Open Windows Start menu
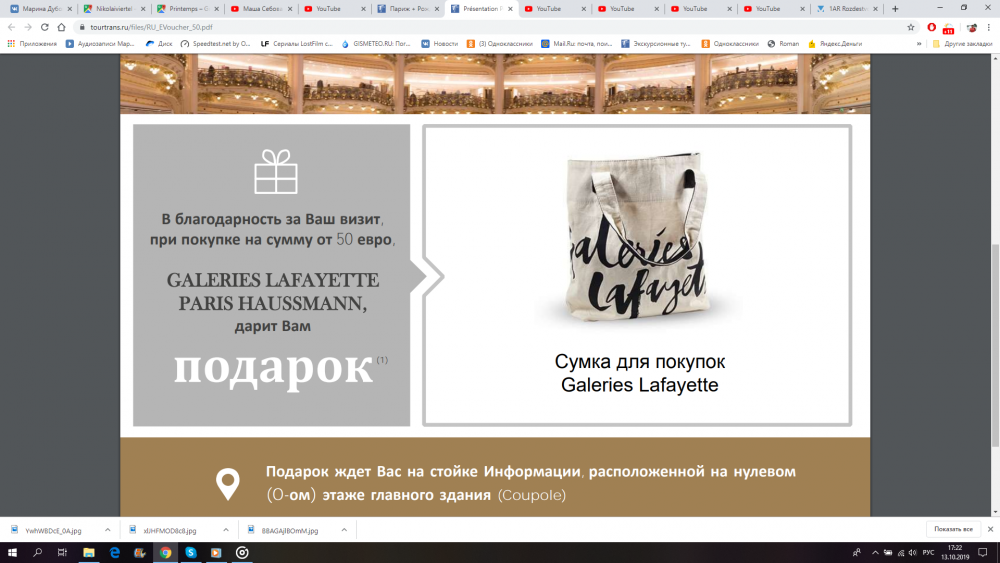This screenshot has height=563, width=1000. point(11,552)
